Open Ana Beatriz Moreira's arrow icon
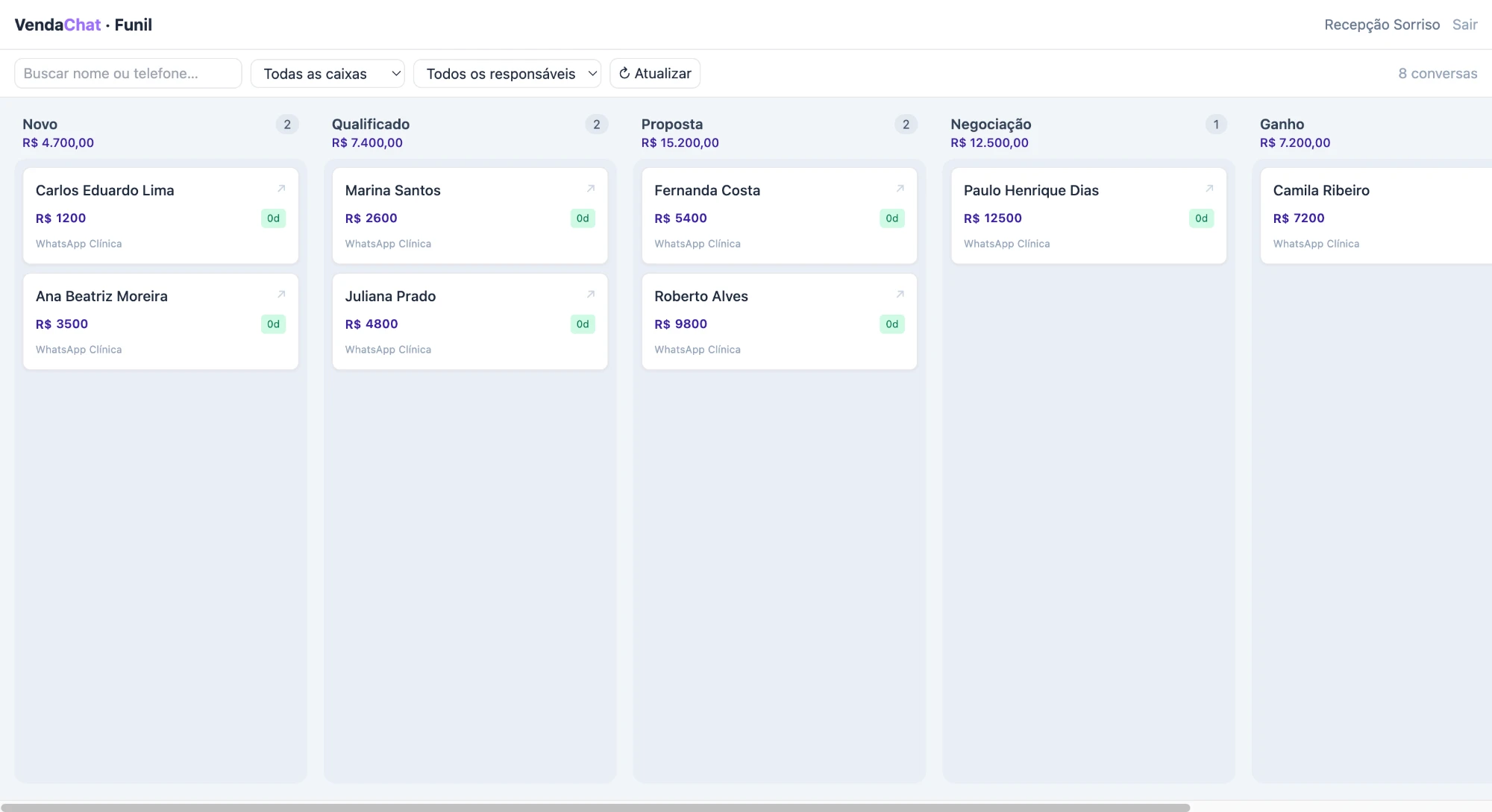 coord(281,295)
